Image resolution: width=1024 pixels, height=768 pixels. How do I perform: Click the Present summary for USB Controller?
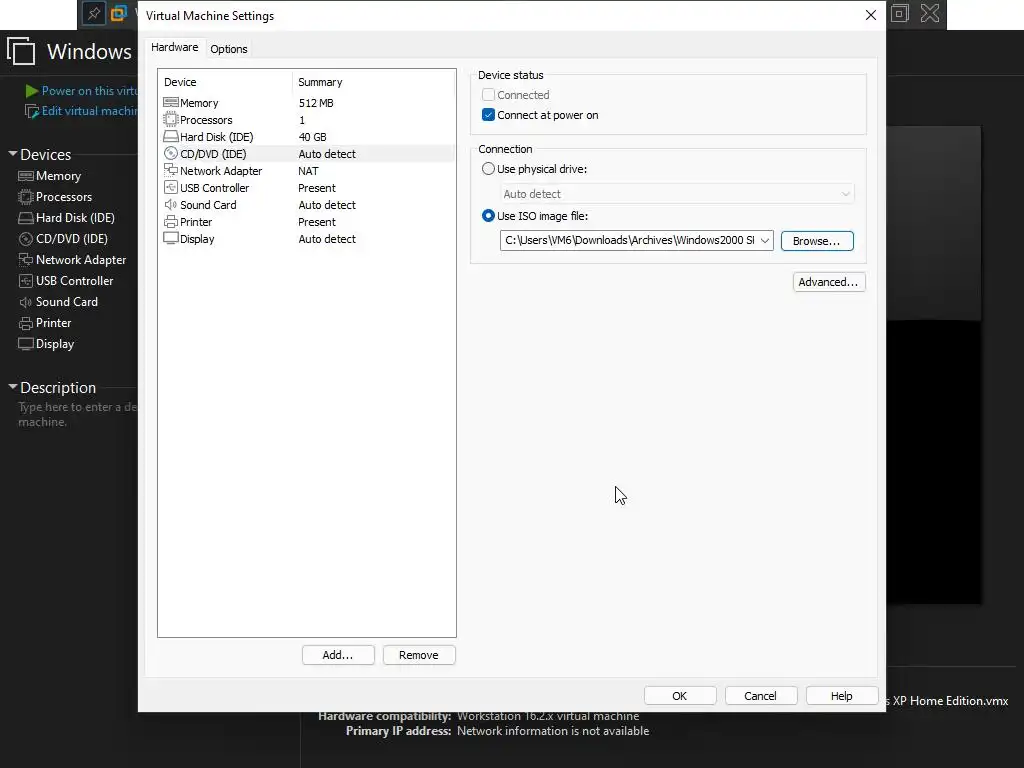pos(317,188)
